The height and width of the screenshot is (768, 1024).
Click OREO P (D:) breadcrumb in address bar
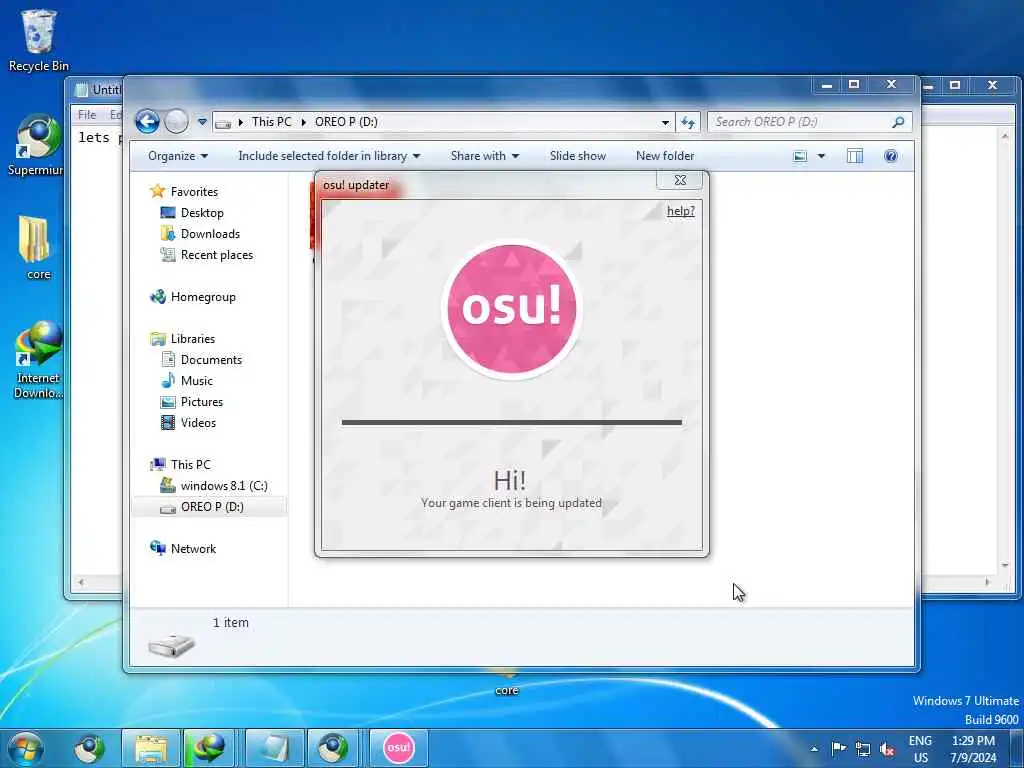(x=346, y=122)
